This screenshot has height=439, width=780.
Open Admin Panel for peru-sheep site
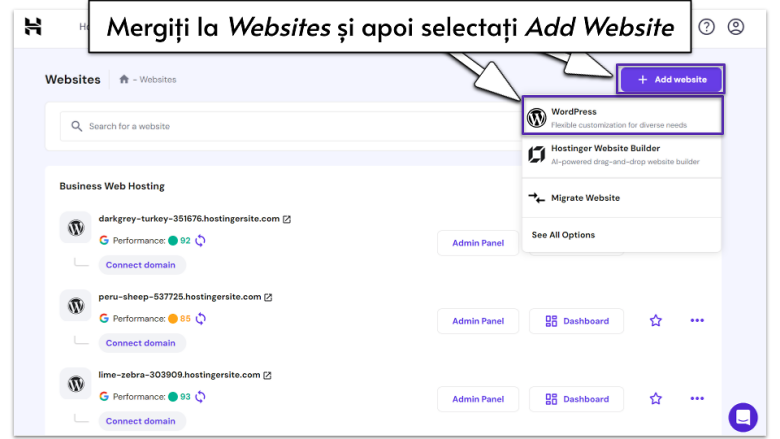pos(478,321)
